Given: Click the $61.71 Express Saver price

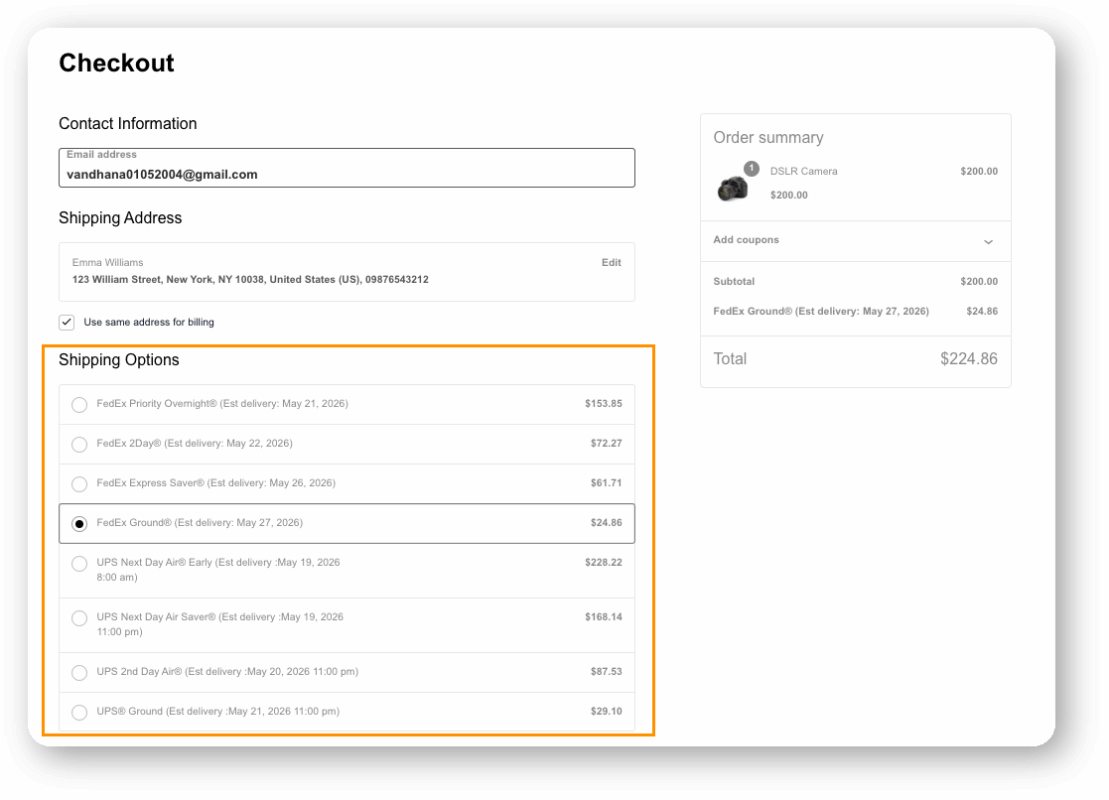Looking at the screenshot, I should coord(606,483).
